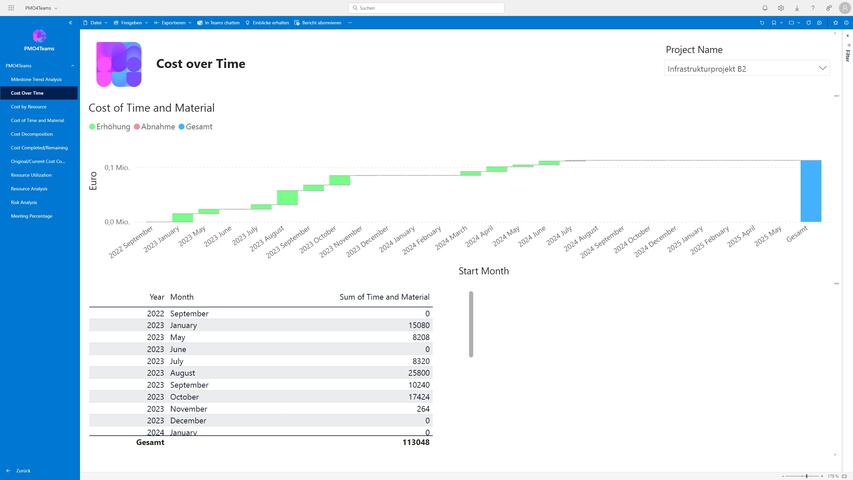Image resolution: width=853 pixels, height=480 pixels.
Task: Click the reset report icon
Action: (762, 22)
